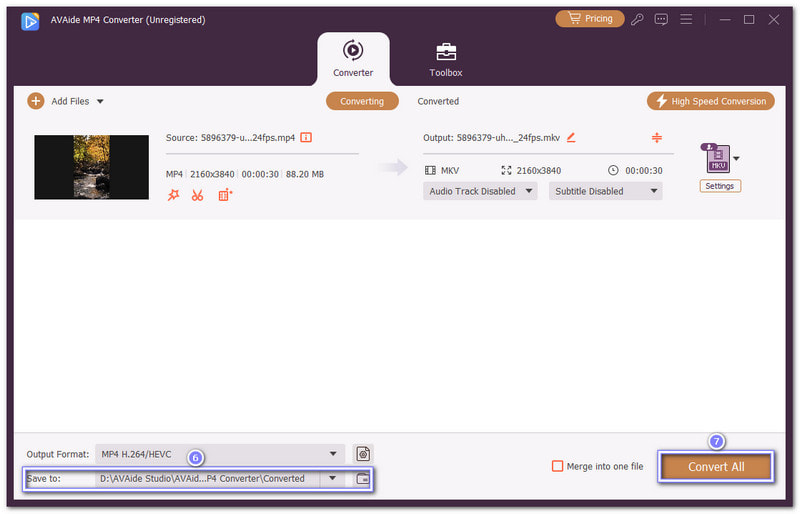Switch to the Converted tab
This screenshot has width=800, height=514.
click(438, 101)
